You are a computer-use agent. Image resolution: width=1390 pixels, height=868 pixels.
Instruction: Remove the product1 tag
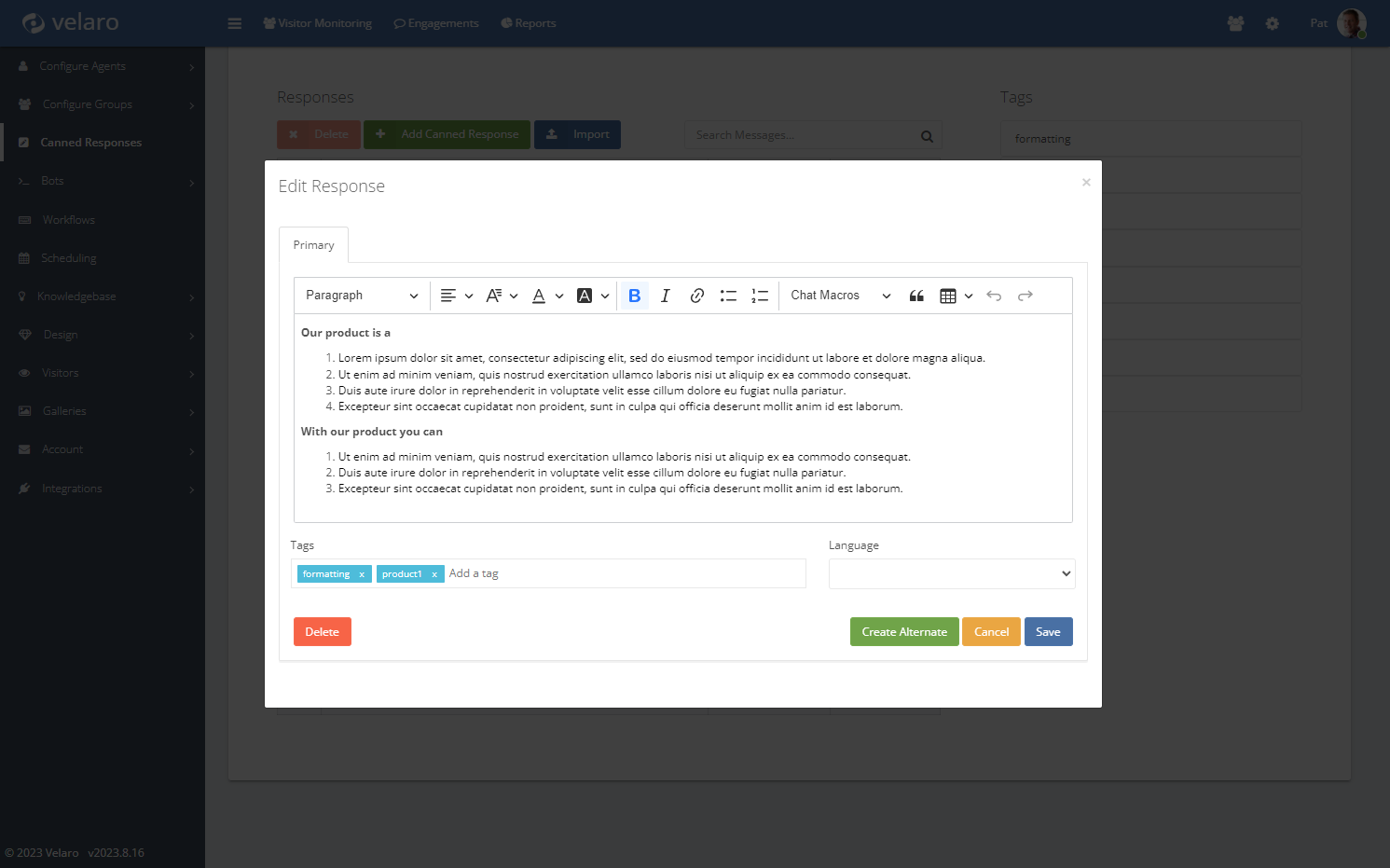434,574
